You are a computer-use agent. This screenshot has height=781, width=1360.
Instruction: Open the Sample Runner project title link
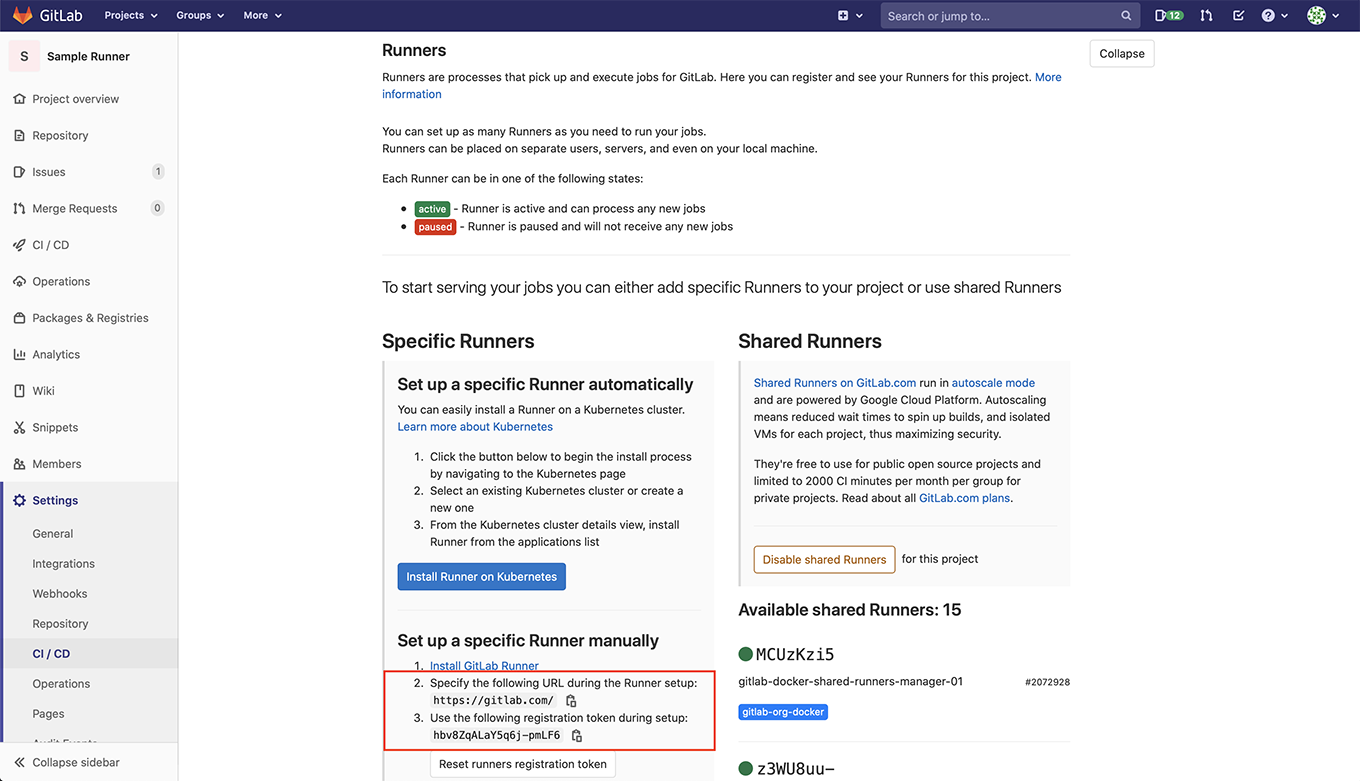click(89, 57)
